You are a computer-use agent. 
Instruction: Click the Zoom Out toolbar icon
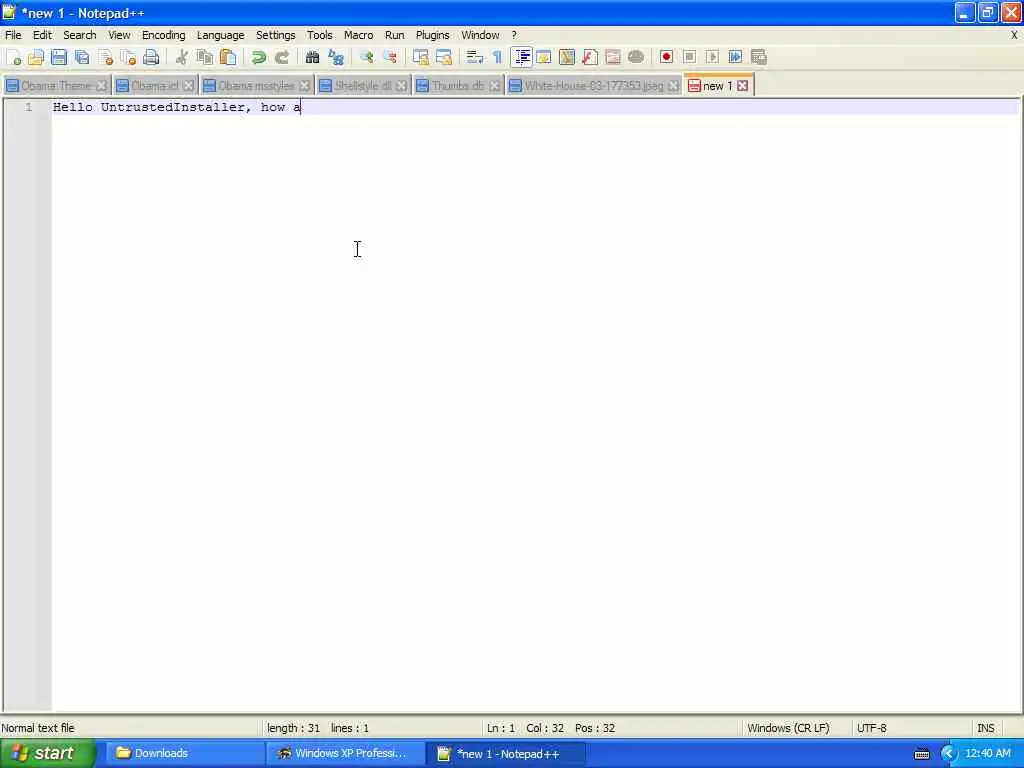(x=390, y=57)
